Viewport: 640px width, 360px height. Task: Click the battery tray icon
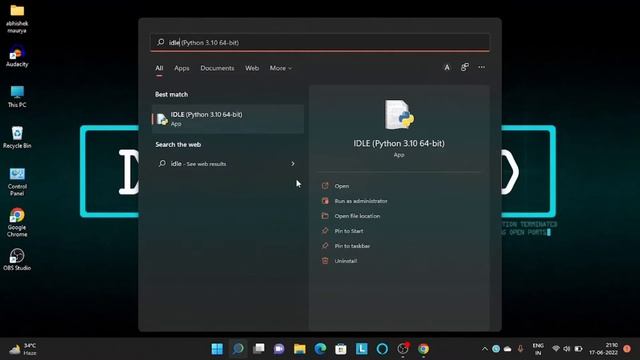coord(578,349)
